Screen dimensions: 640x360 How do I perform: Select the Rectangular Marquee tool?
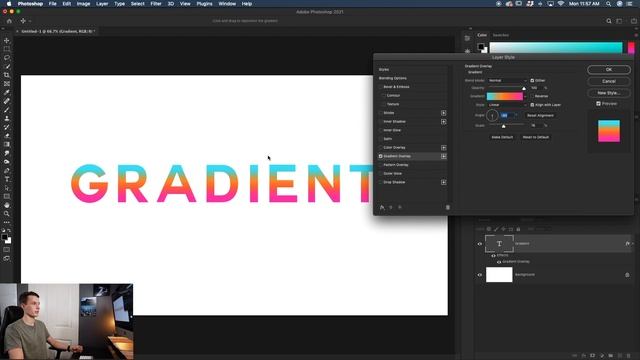7,49
